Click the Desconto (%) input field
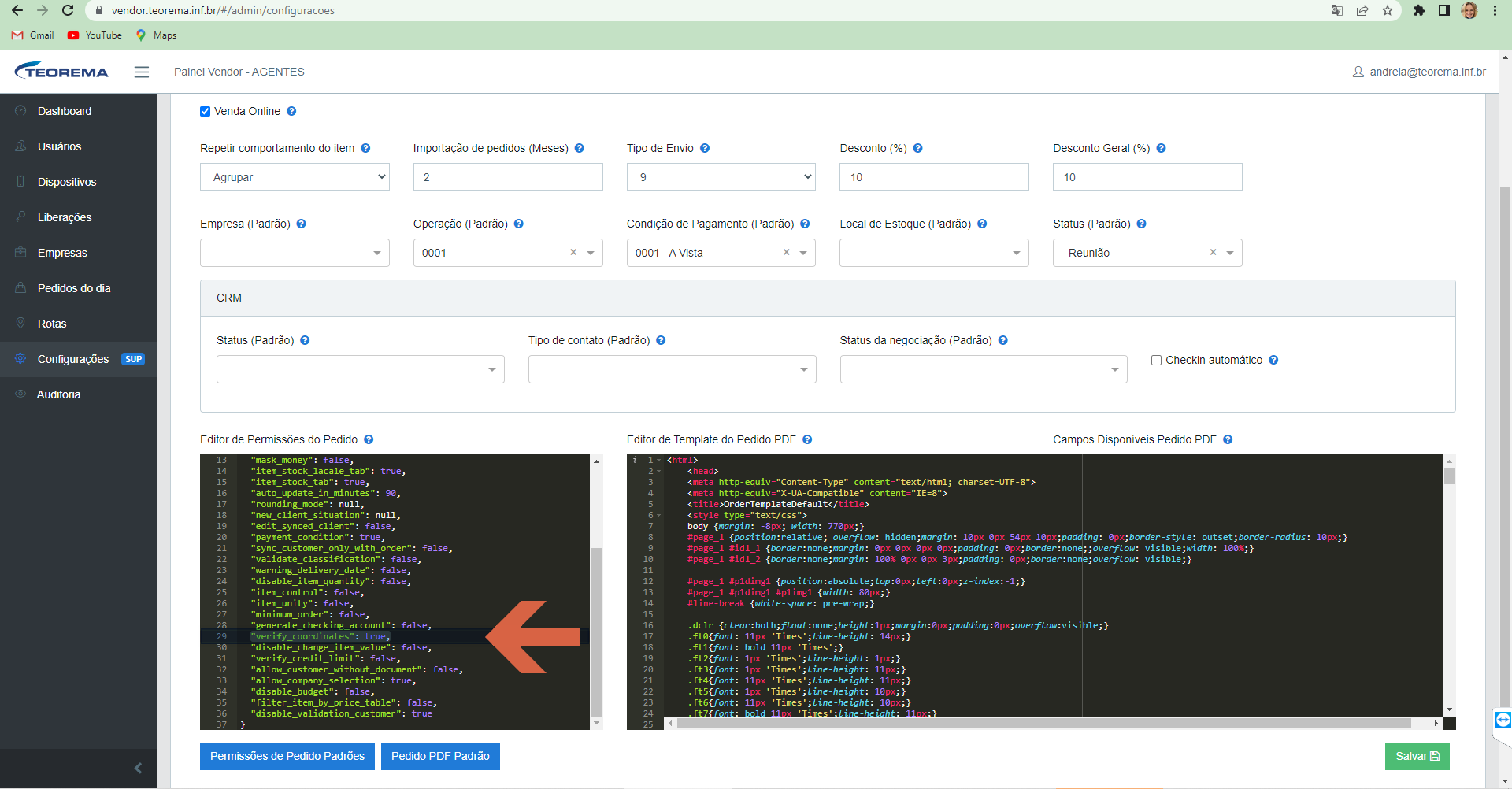This screenshot has height=789, width=1512. 934,177
